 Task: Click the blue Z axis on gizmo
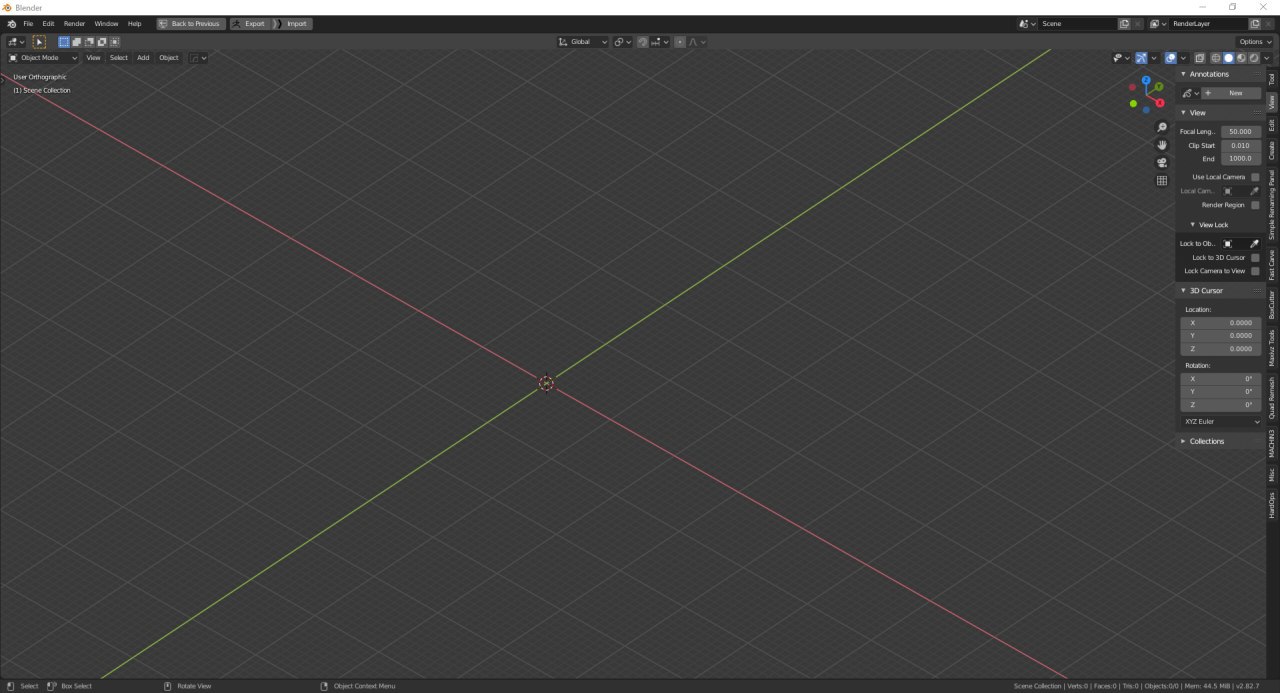tap(1146, 80)
